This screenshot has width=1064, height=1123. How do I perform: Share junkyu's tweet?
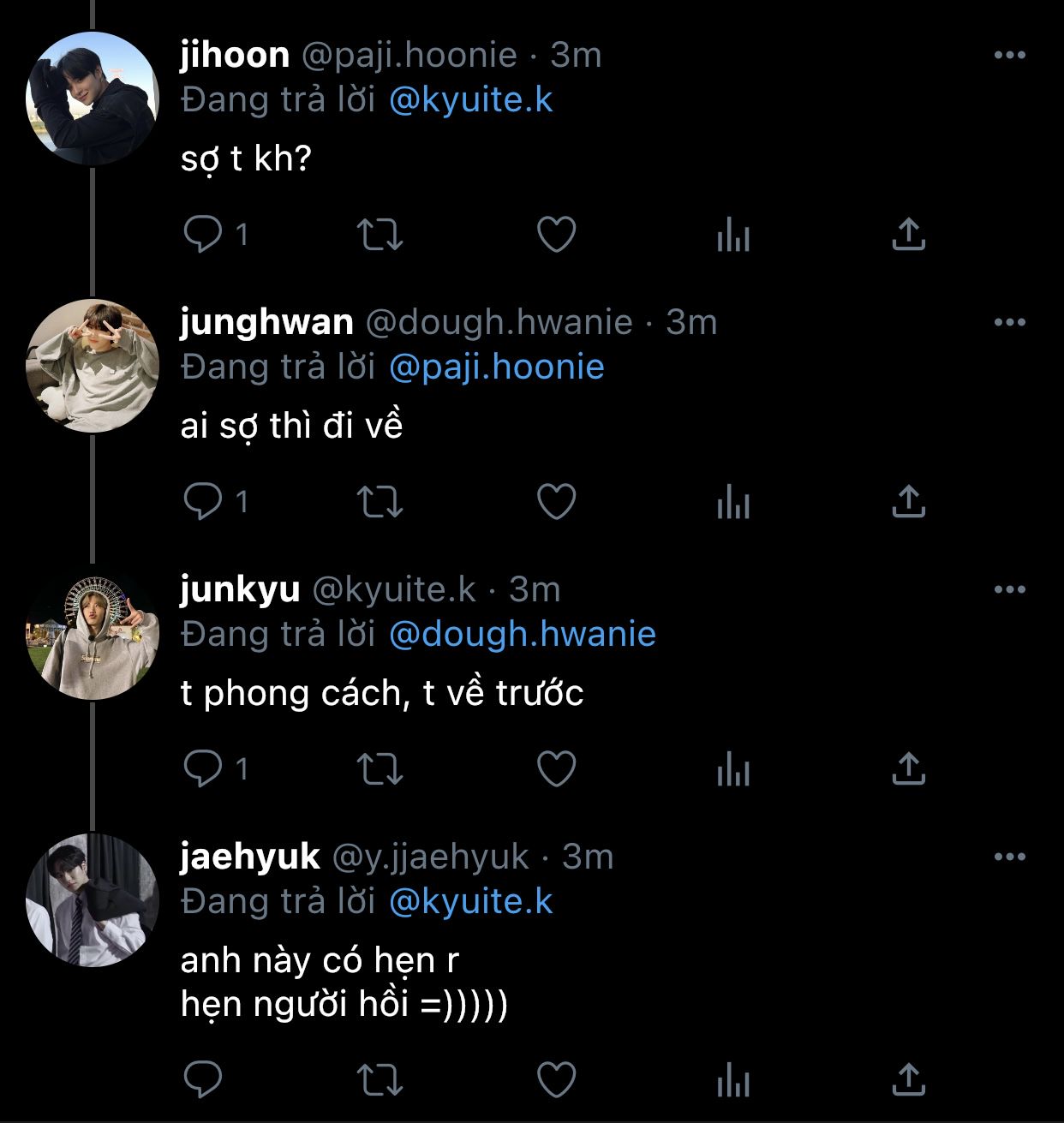[x=909, y=768]
